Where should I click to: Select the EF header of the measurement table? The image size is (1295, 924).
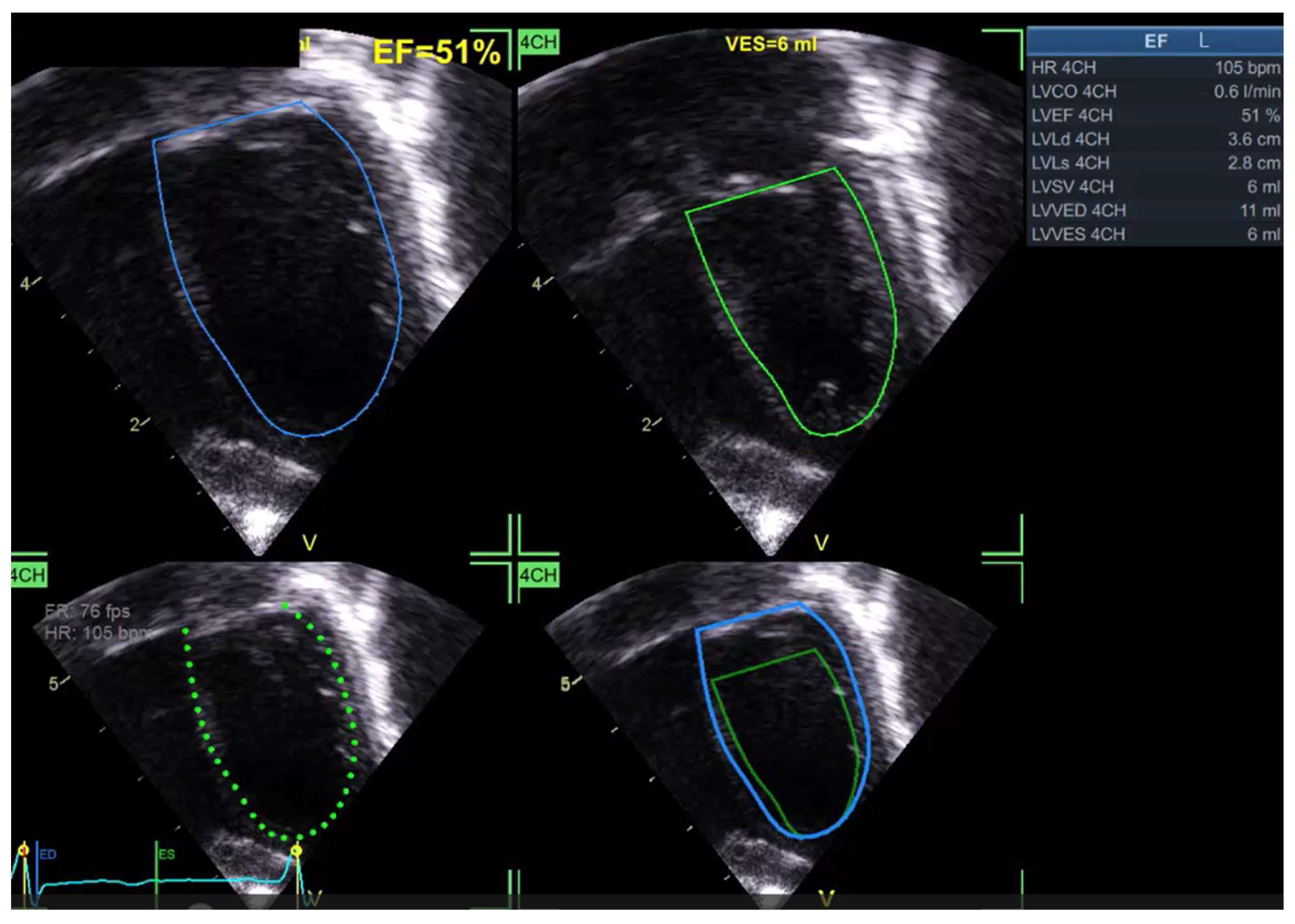[1155, 41]
